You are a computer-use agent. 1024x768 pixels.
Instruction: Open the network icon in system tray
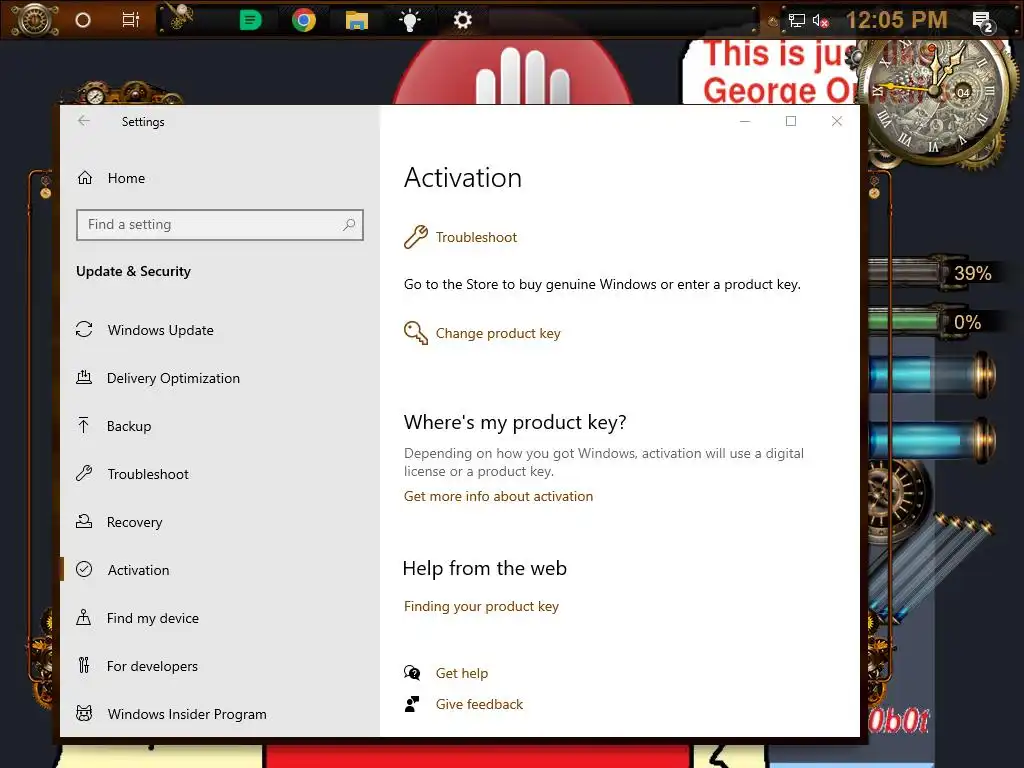pyautogui.click(x=797, y=21)
